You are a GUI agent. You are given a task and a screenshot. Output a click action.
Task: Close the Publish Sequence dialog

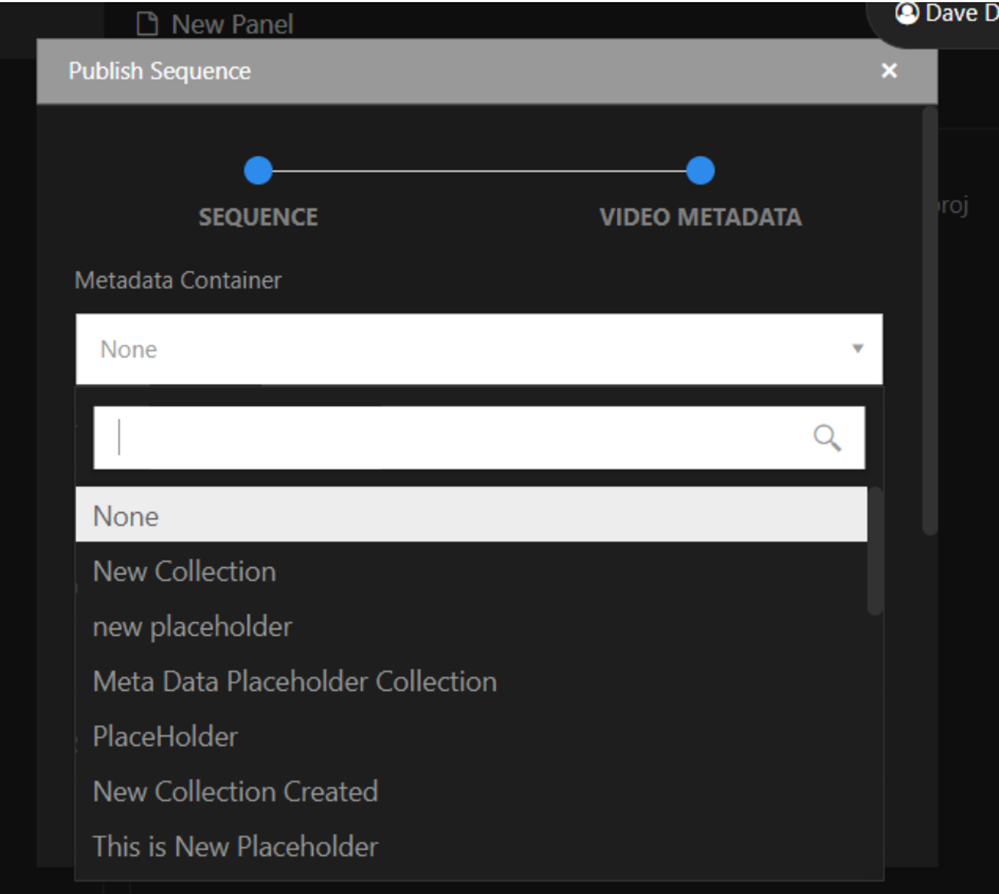coord(889,71)
